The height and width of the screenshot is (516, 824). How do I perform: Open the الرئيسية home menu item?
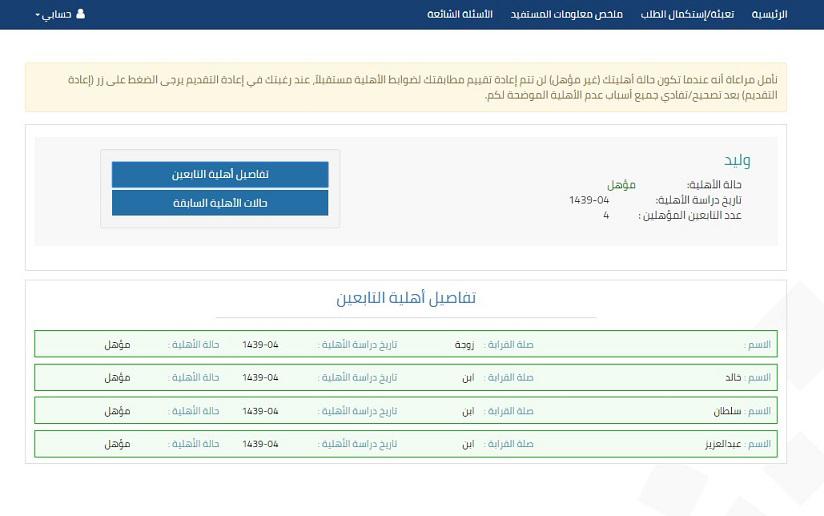769,14
